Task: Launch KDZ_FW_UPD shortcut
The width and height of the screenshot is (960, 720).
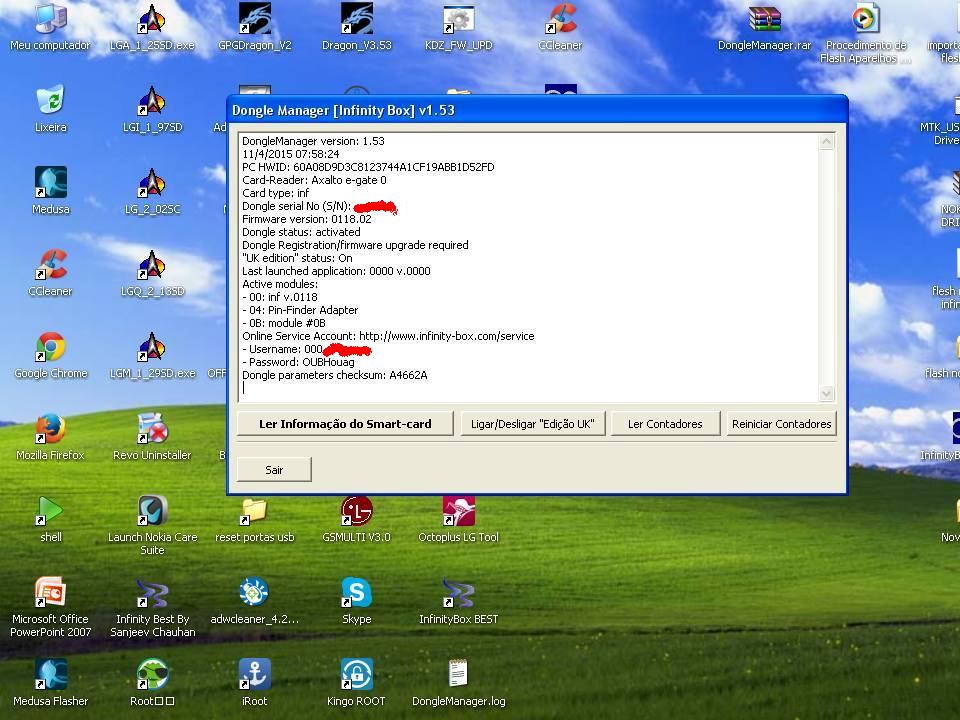Action: (459, 27)
